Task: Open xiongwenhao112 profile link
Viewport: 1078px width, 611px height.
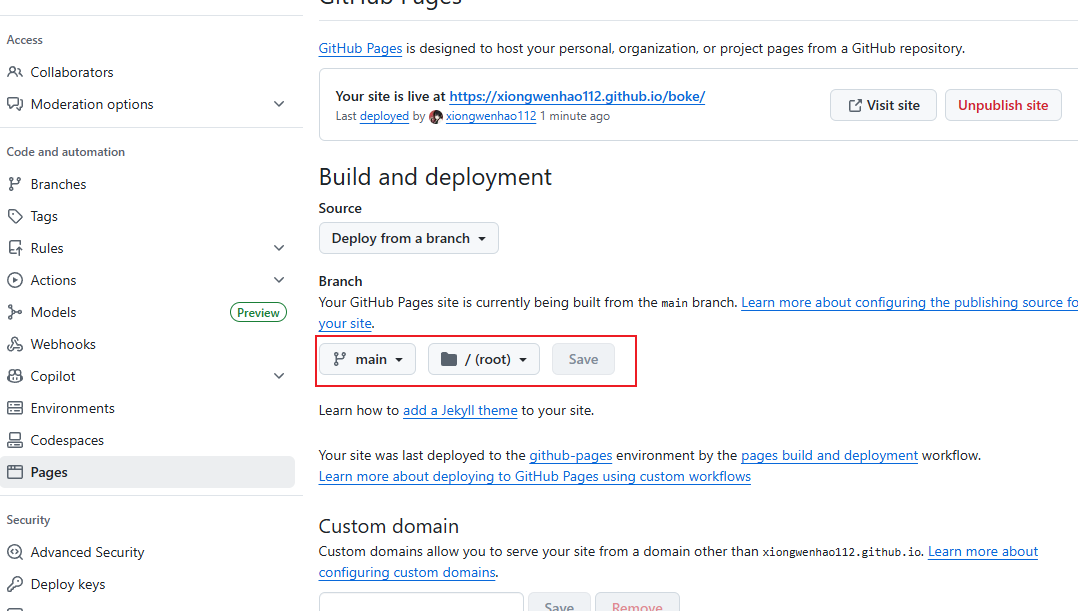Action: pyautogui.click(x=491, y=116)
